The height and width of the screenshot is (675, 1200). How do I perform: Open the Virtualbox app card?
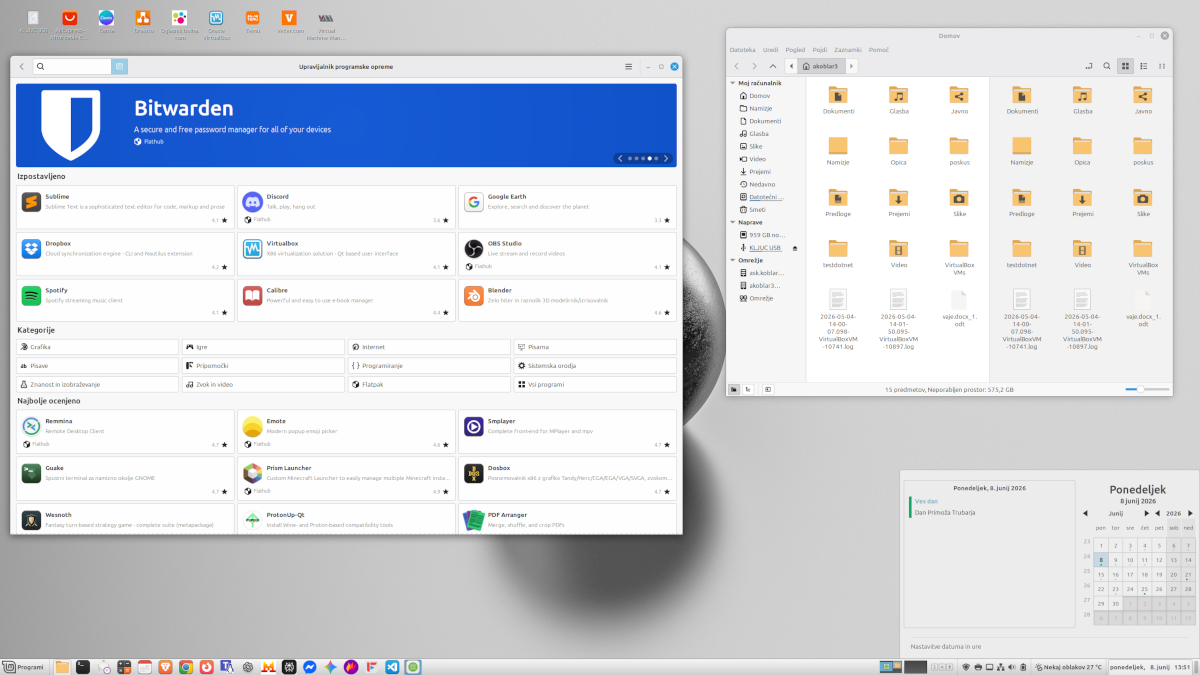346,254
